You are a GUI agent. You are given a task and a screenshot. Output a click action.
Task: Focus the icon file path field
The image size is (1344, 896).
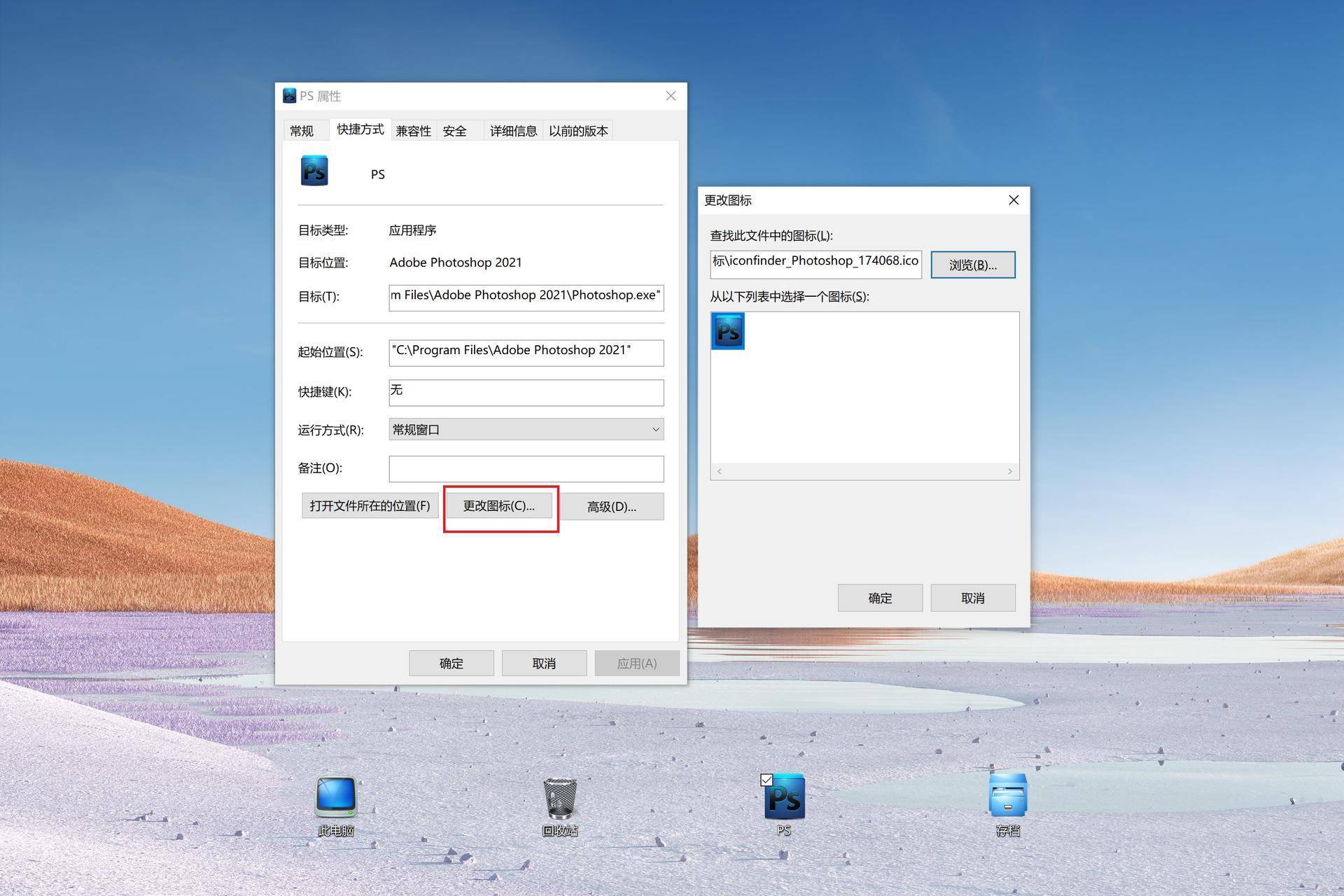click(x=815, y=265)
